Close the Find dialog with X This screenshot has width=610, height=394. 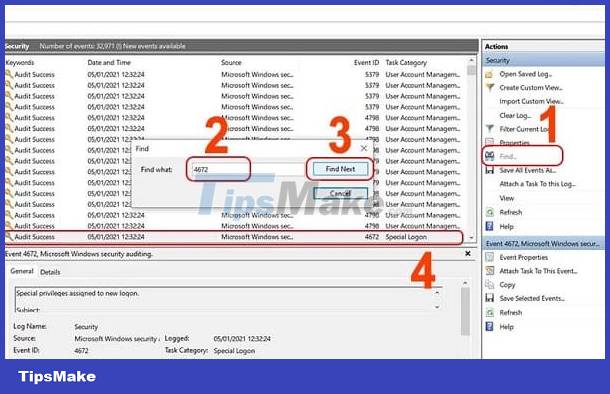pyautogui.click(x=364, y=148)
